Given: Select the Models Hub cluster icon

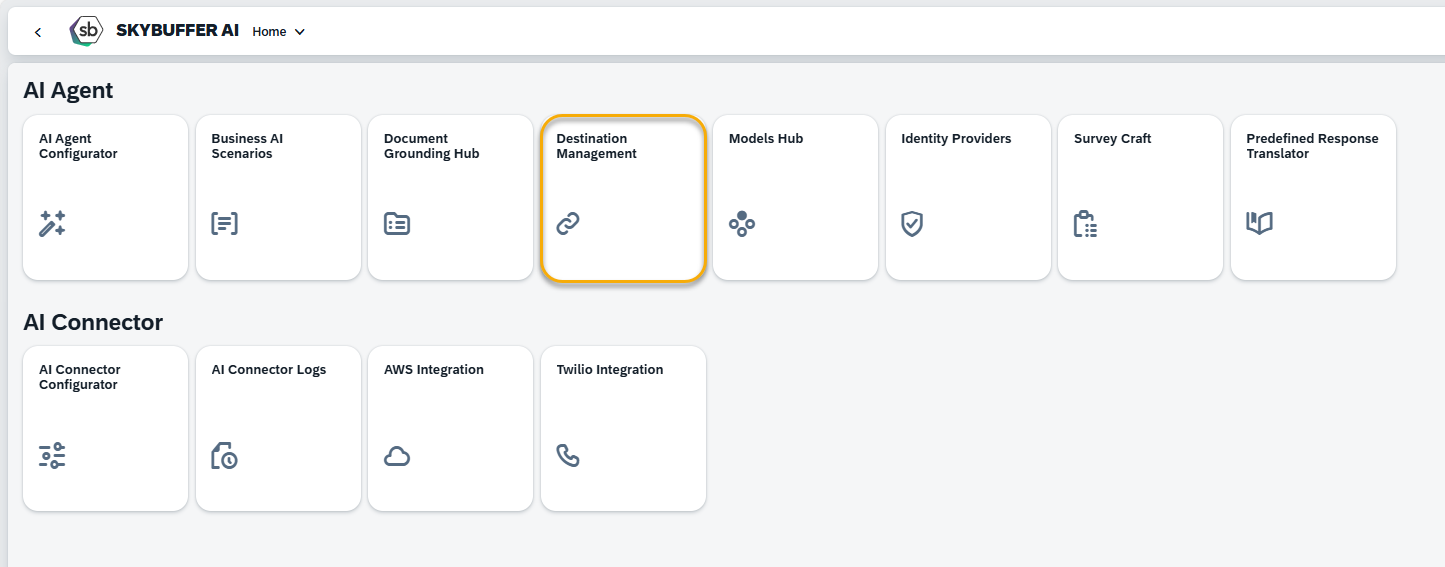Looking at the screenshot, I should [742, 224].
